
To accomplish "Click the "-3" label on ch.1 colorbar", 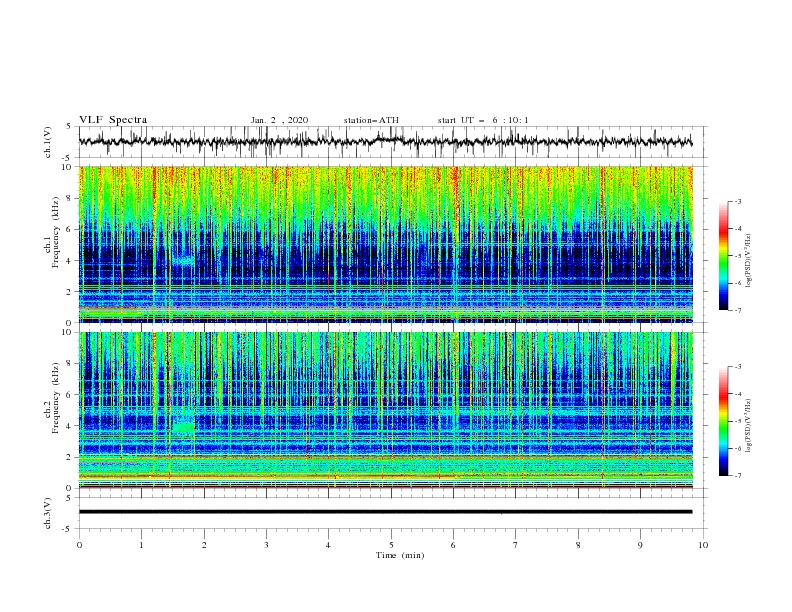I will [x=738, y=201].
